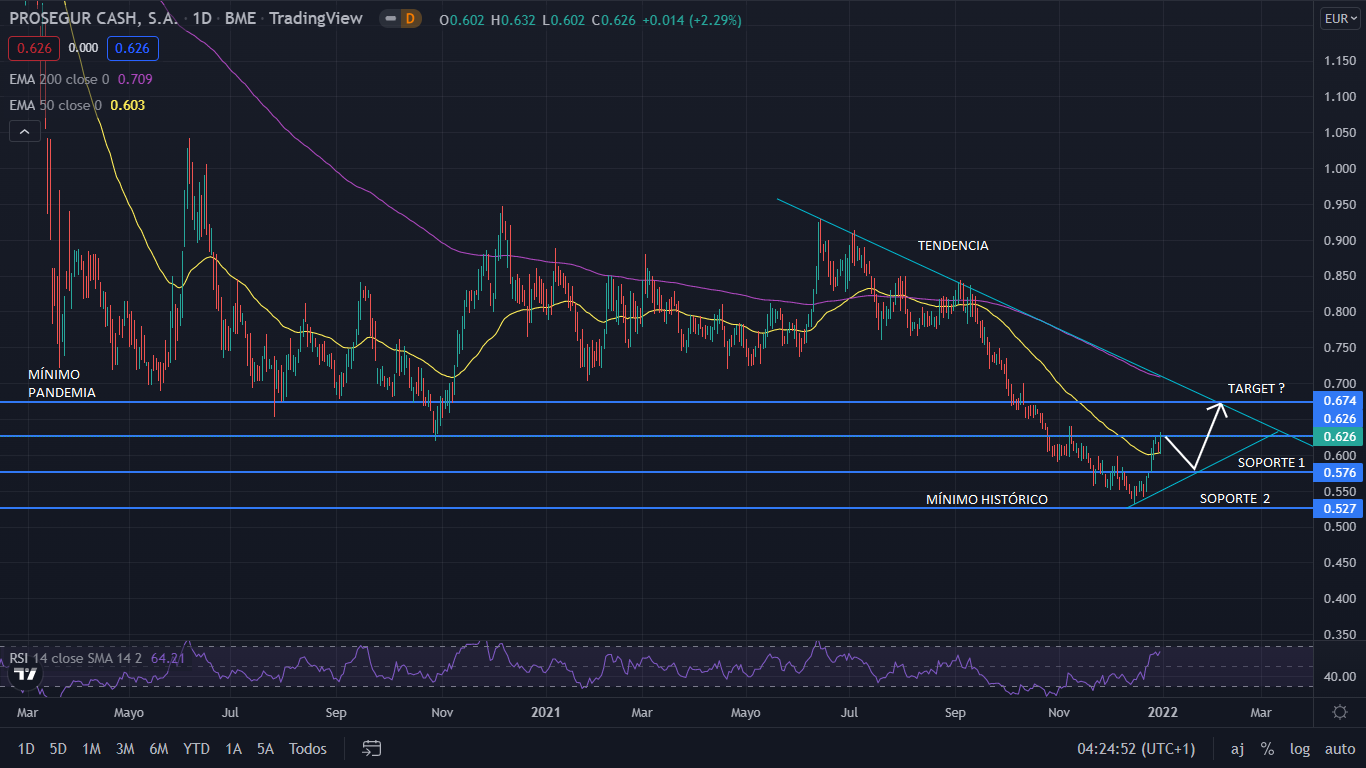Click the TradingView logo icon
1366x768 pixels.
pos(26,674)
